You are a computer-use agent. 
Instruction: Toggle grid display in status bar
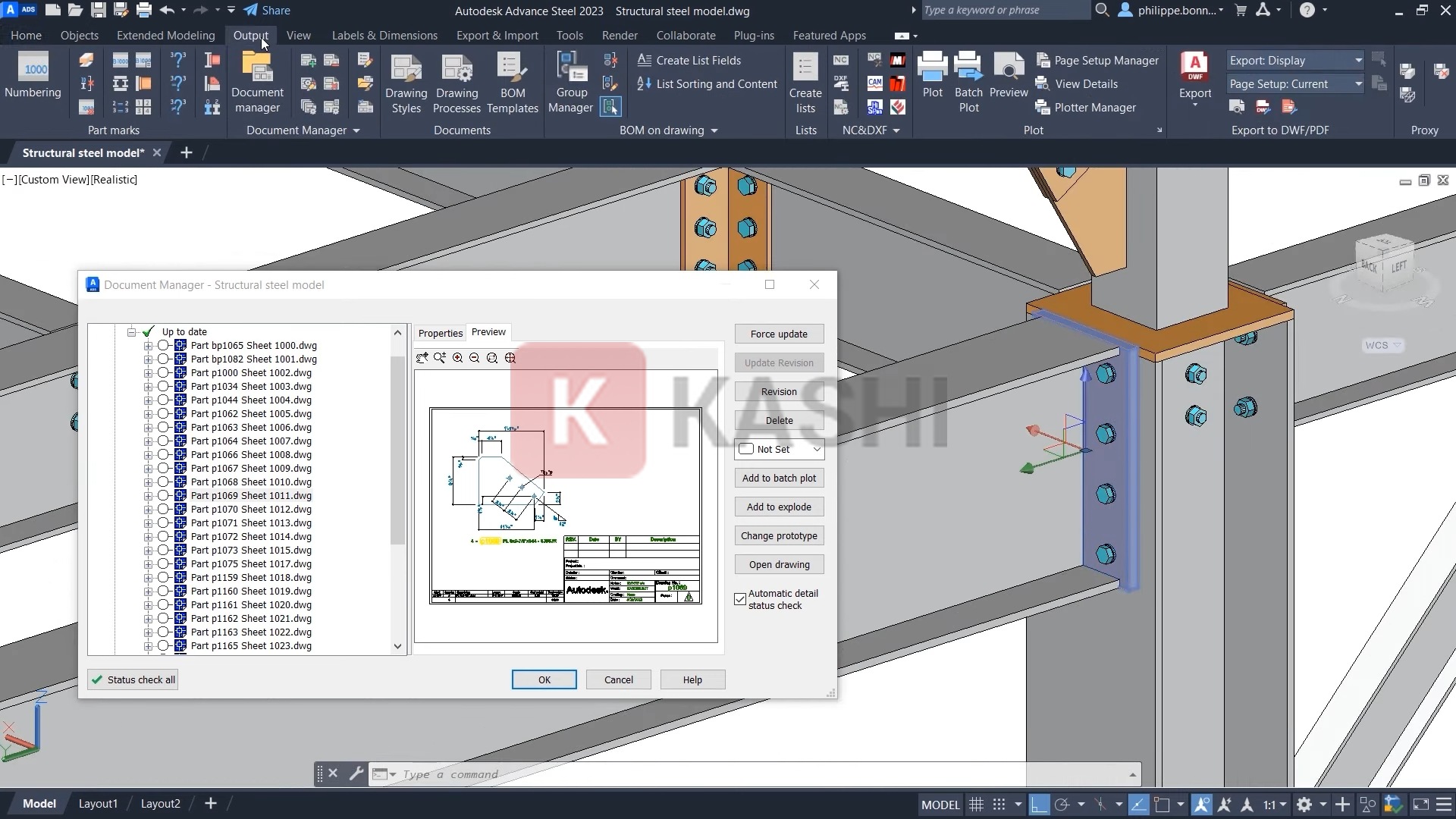(x=977, y=805)
